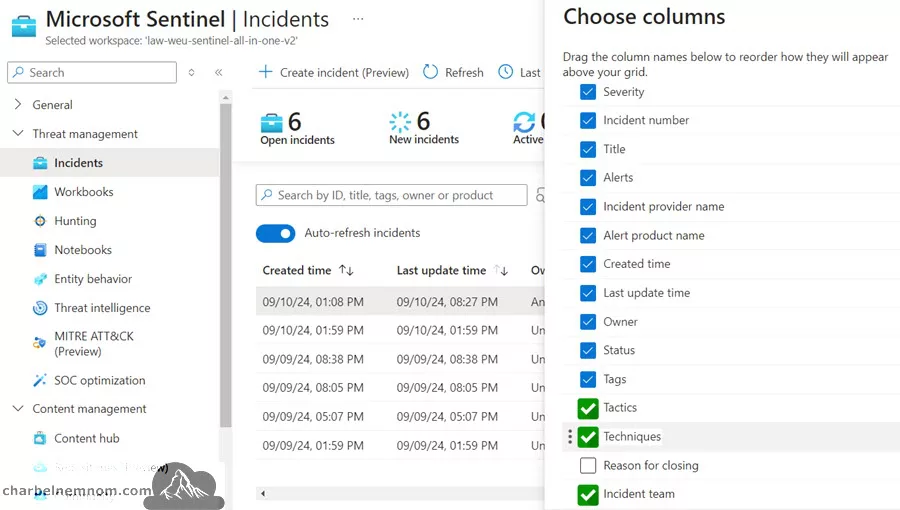Select Notebooks in the sidebar
This screenshot has height=510, width=900.
[110, 250]
